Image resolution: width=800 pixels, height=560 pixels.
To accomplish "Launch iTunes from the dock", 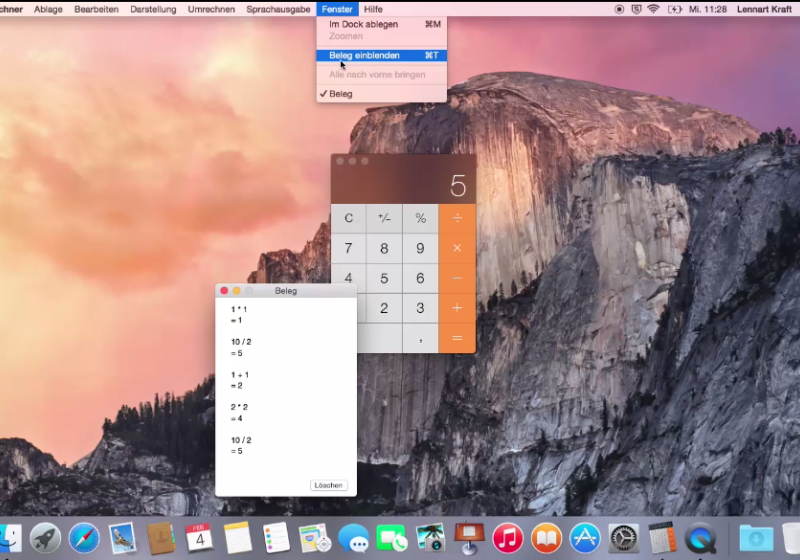I will [x=508, y=538].
